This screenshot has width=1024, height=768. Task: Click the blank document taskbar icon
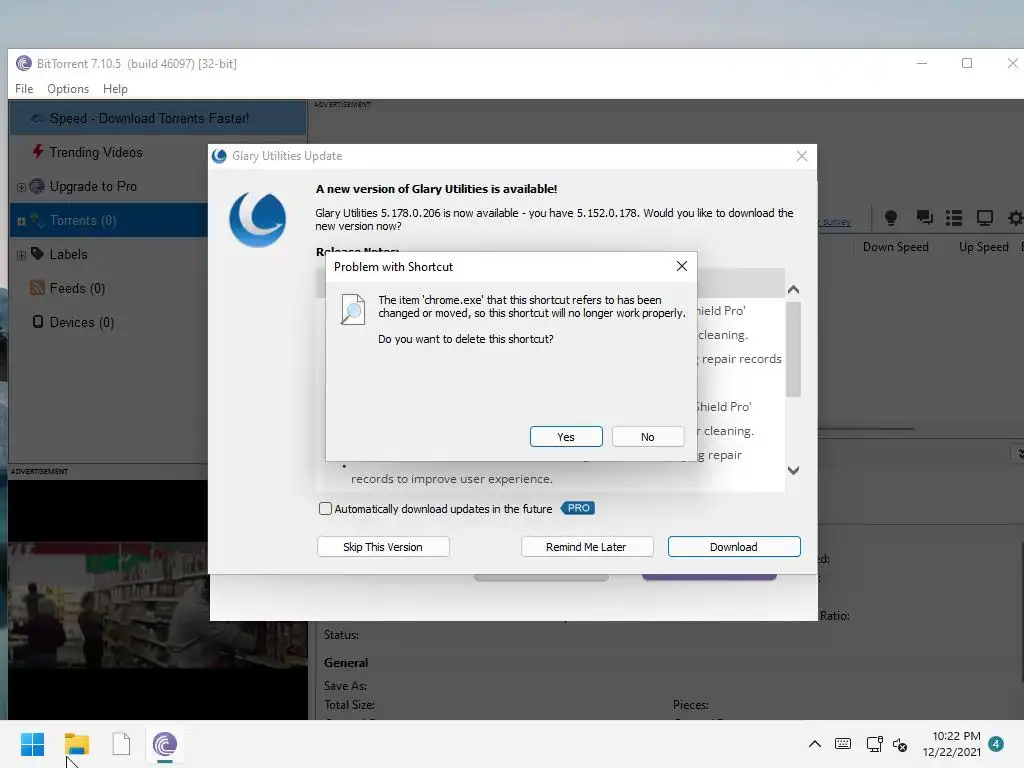coord(121,744)
